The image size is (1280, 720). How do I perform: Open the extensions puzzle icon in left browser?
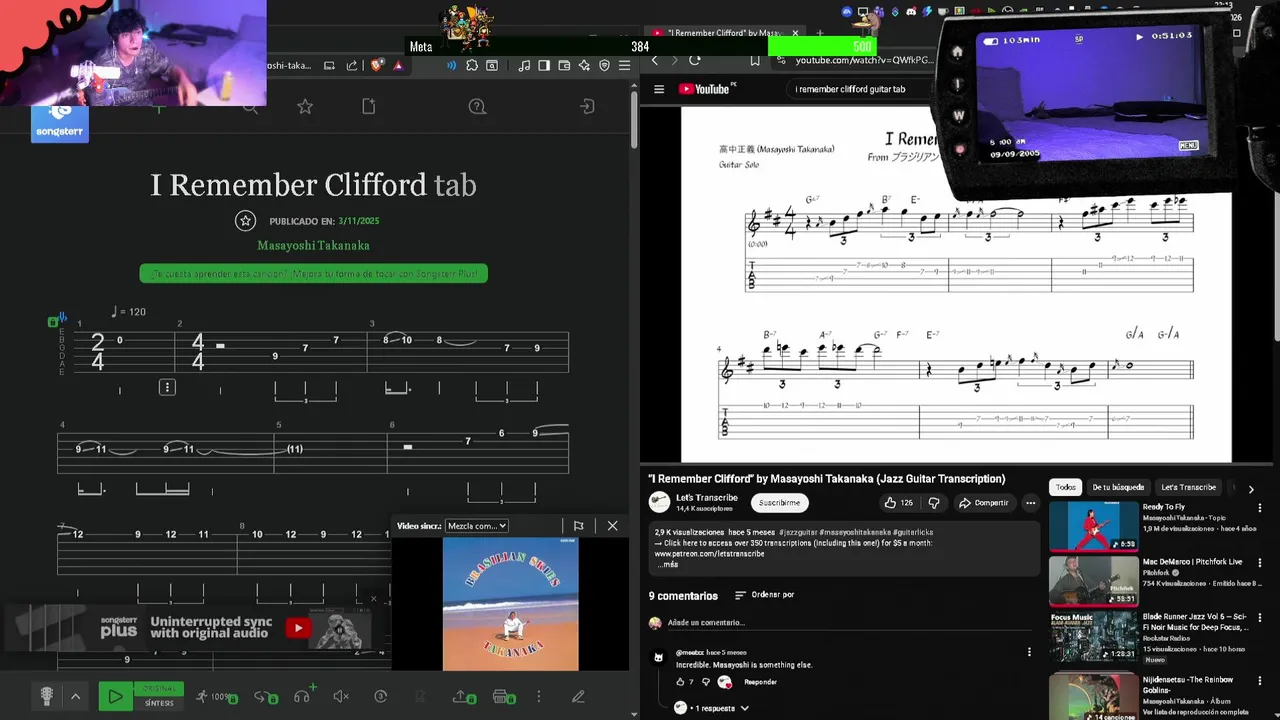(x=472, y=65)
